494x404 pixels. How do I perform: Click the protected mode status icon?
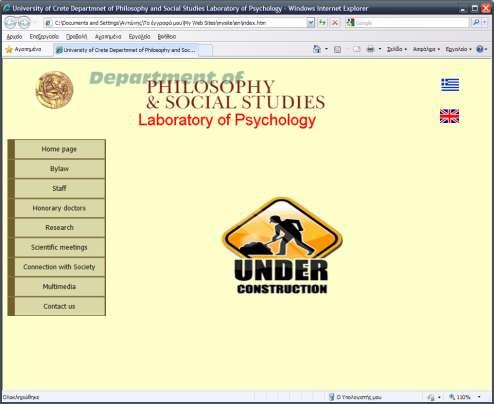point(431,397)
